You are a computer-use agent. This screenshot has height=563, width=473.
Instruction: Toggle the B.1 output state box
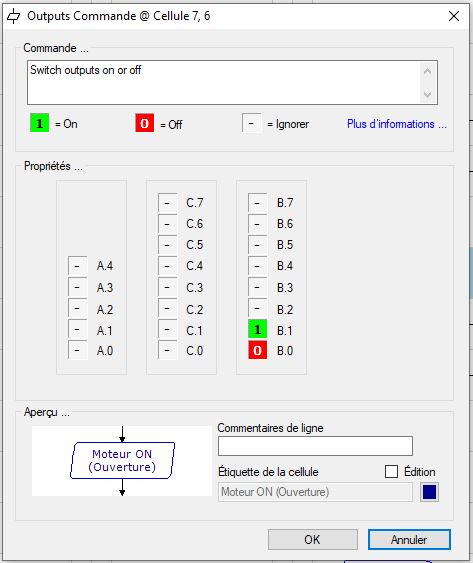257,329
